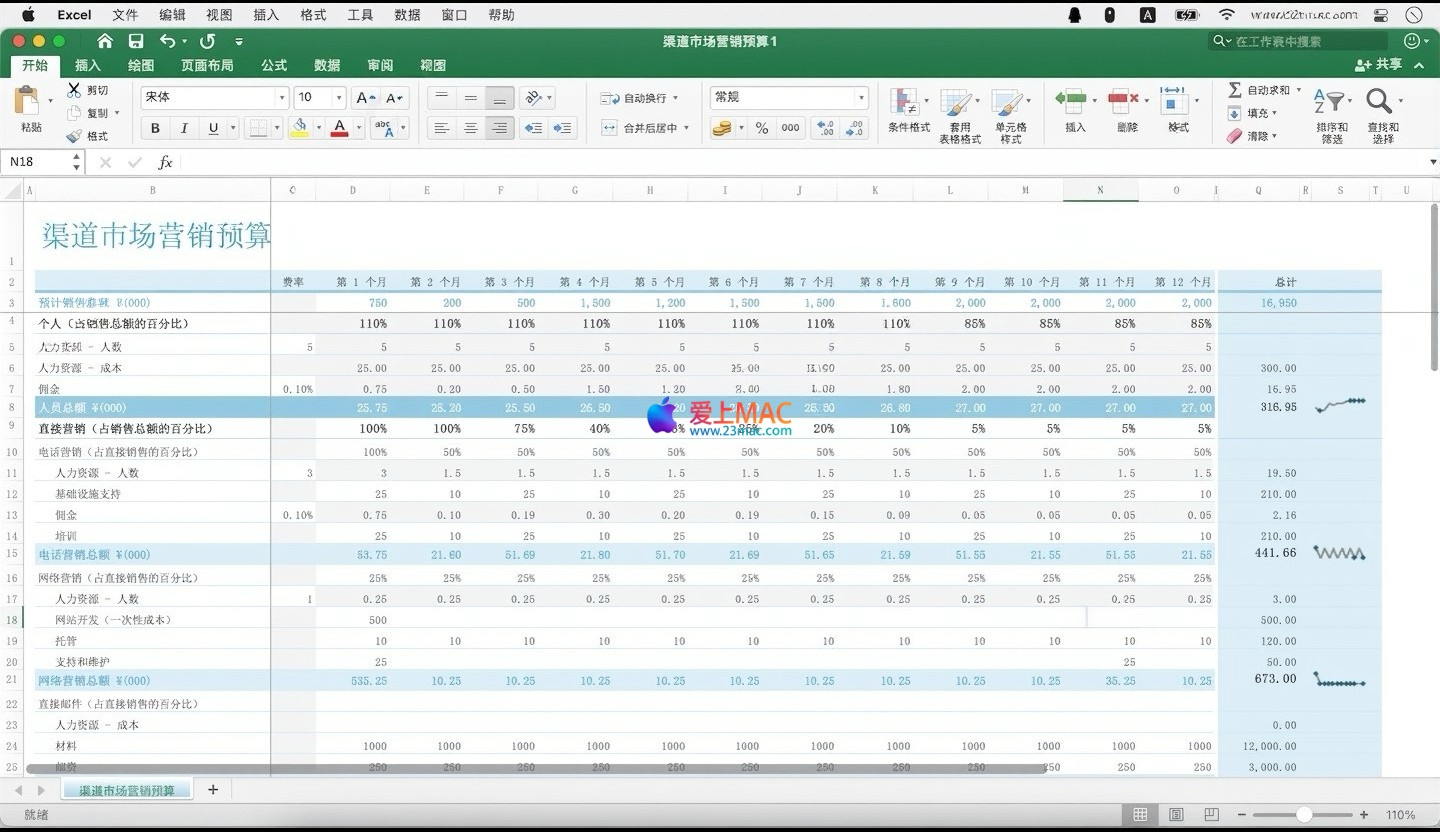1440x832 pixels.
Task: Click the Find and Select magnifier icon
Action: pyautogui.click(x=1380, y=102)
